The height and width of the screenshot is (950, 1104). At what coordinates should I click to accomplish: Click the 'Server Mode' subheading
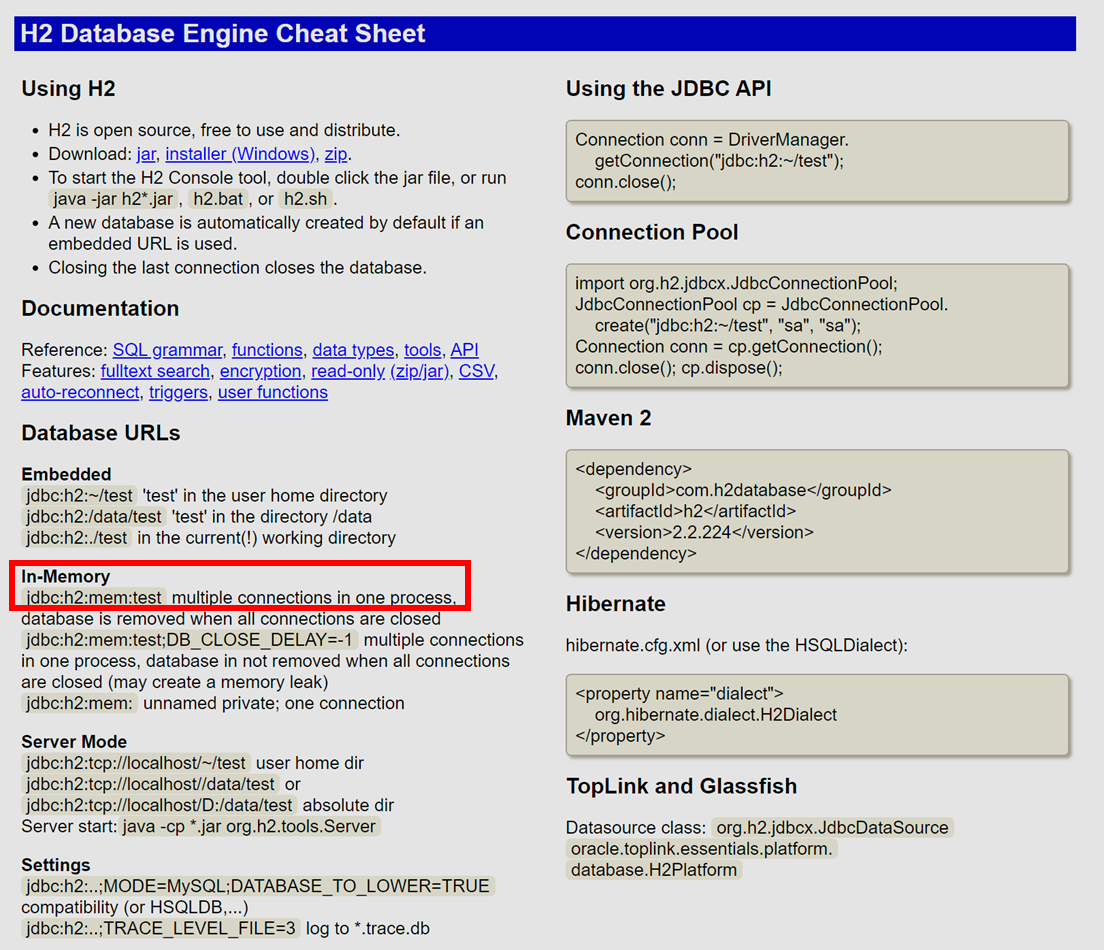(74, 742)
